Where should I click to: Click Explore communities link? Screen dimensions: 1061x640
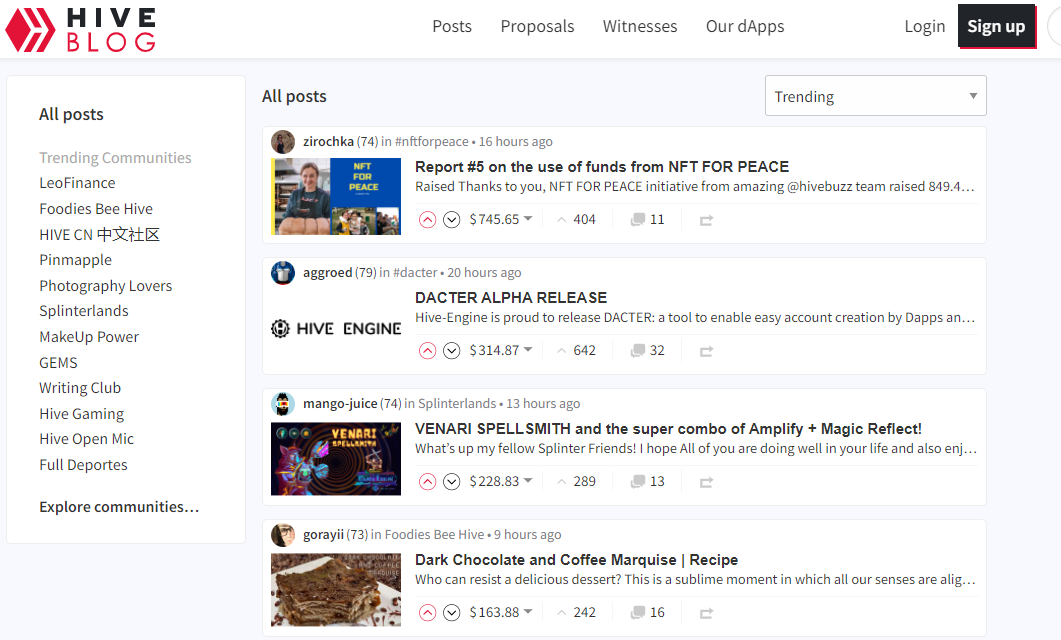119,507
